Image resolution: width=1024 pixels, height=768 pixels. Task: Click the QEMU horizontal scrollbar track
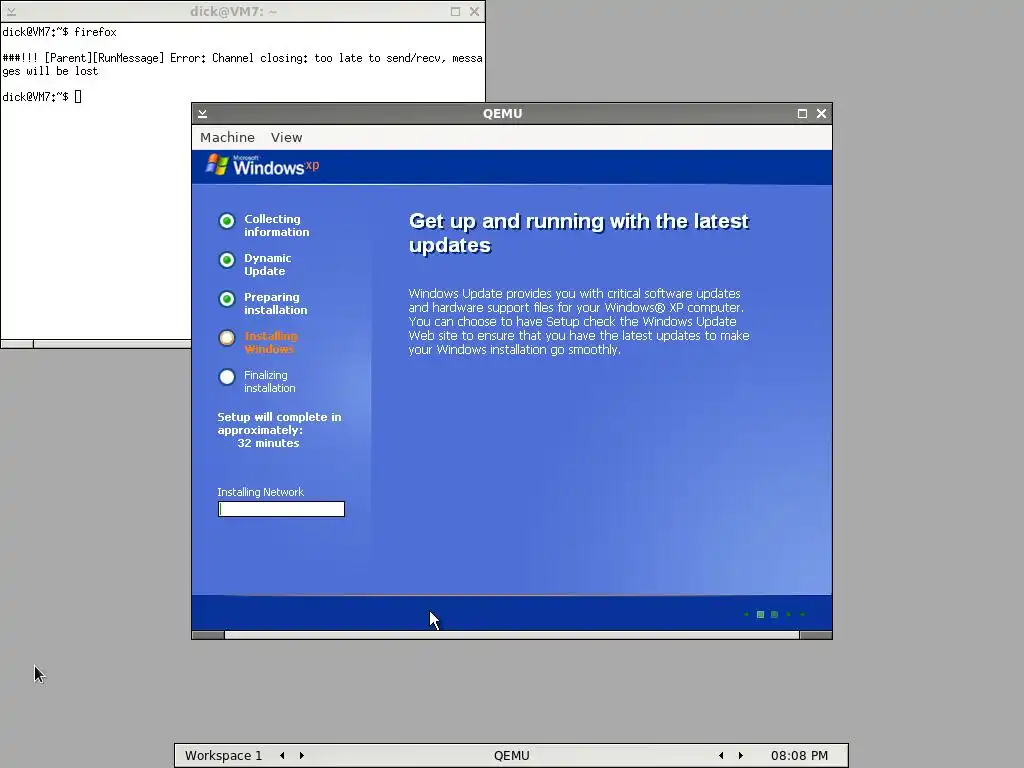pyautogui.click(x=512, y=635)
